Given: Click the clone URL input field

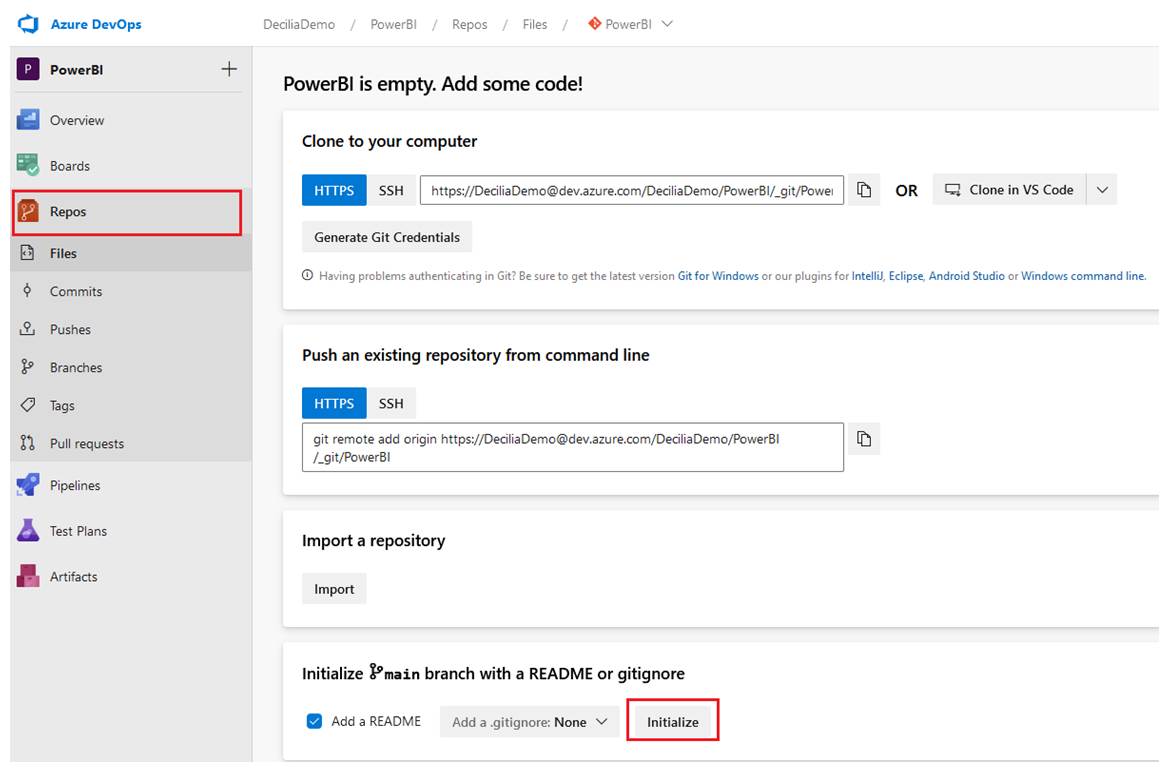Looking at the screenshot, I should (632, 190).
